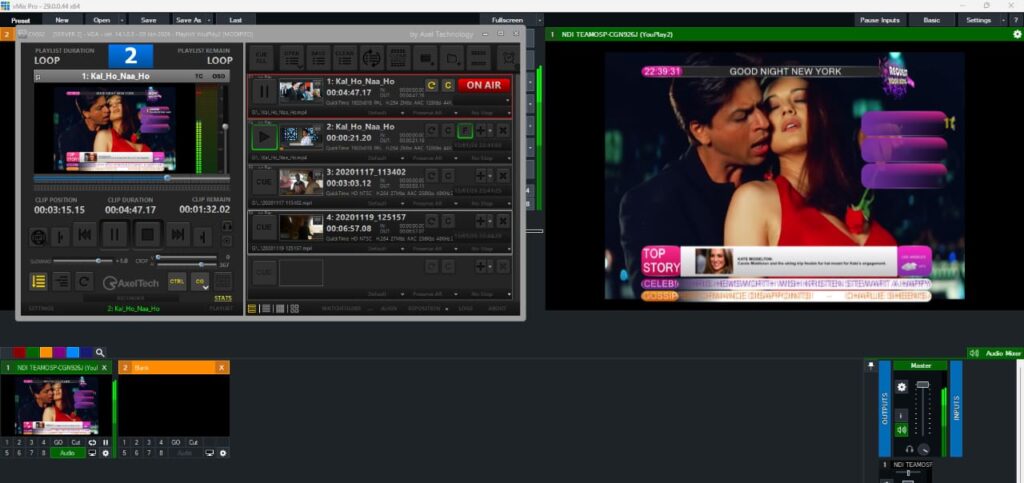Remove clip 4 20201119_125157 with X
The height and width of the screenshot is (483, 1024).
(x=503, y=221)
